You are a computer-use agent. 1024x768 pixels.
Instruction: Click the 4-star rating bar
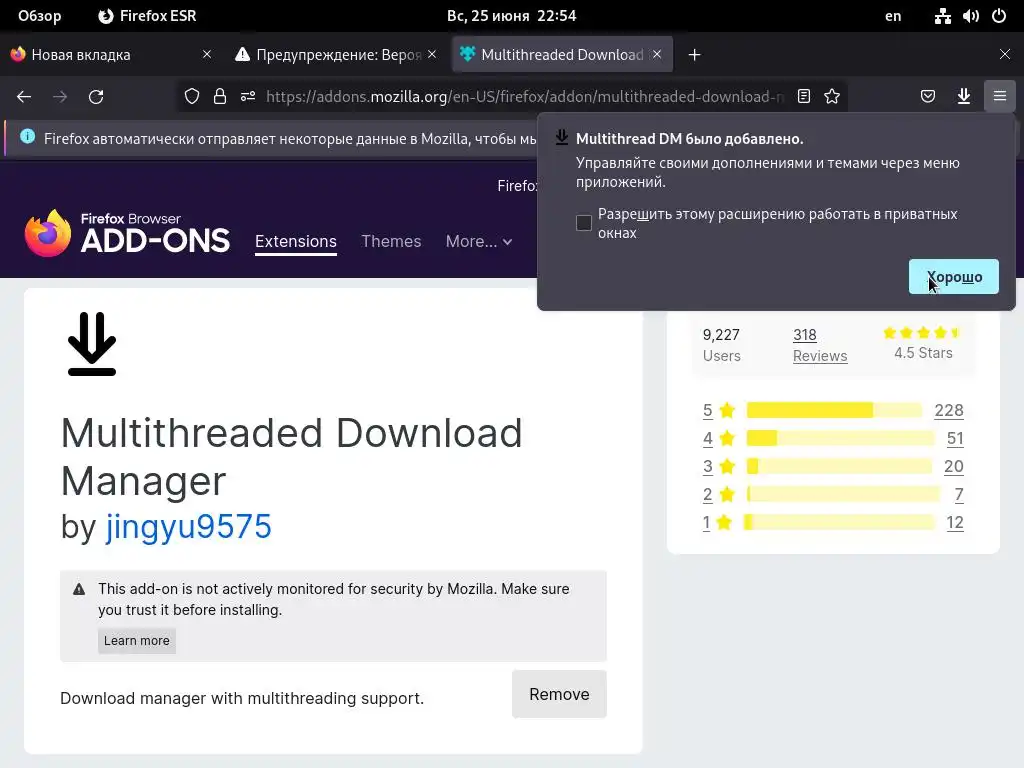coord(840,438)
